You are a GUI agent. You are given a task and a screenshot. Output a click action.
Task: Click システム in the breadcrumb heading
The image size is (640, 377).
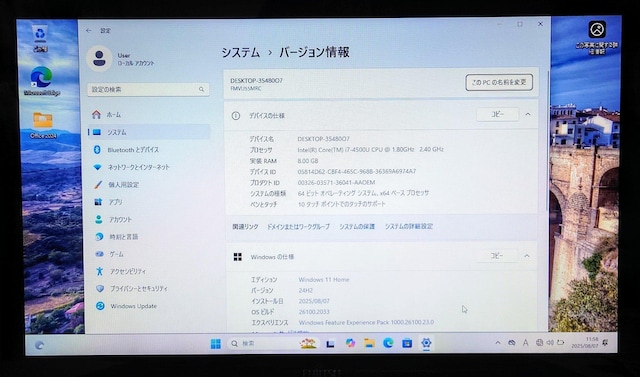coord(240,53)
